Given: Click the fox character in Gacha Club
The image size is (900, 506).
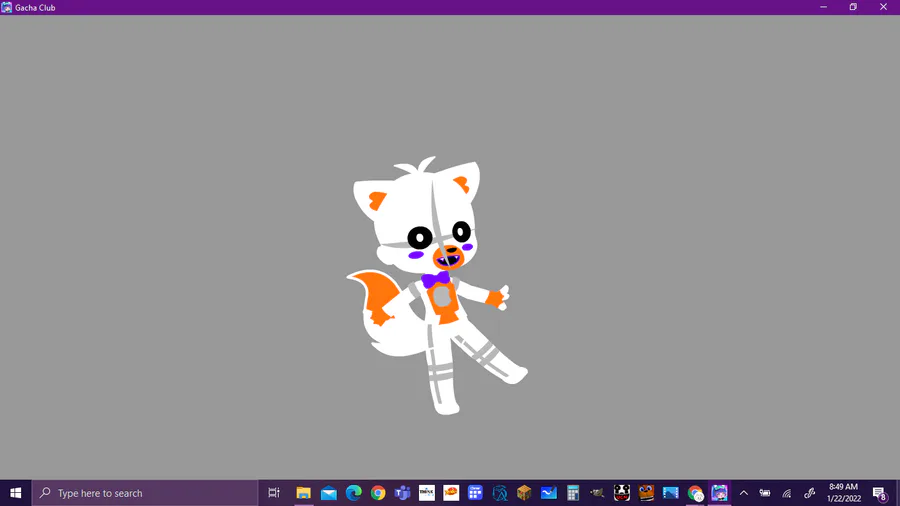Looking at the screenshot, I should coord(436,285).
